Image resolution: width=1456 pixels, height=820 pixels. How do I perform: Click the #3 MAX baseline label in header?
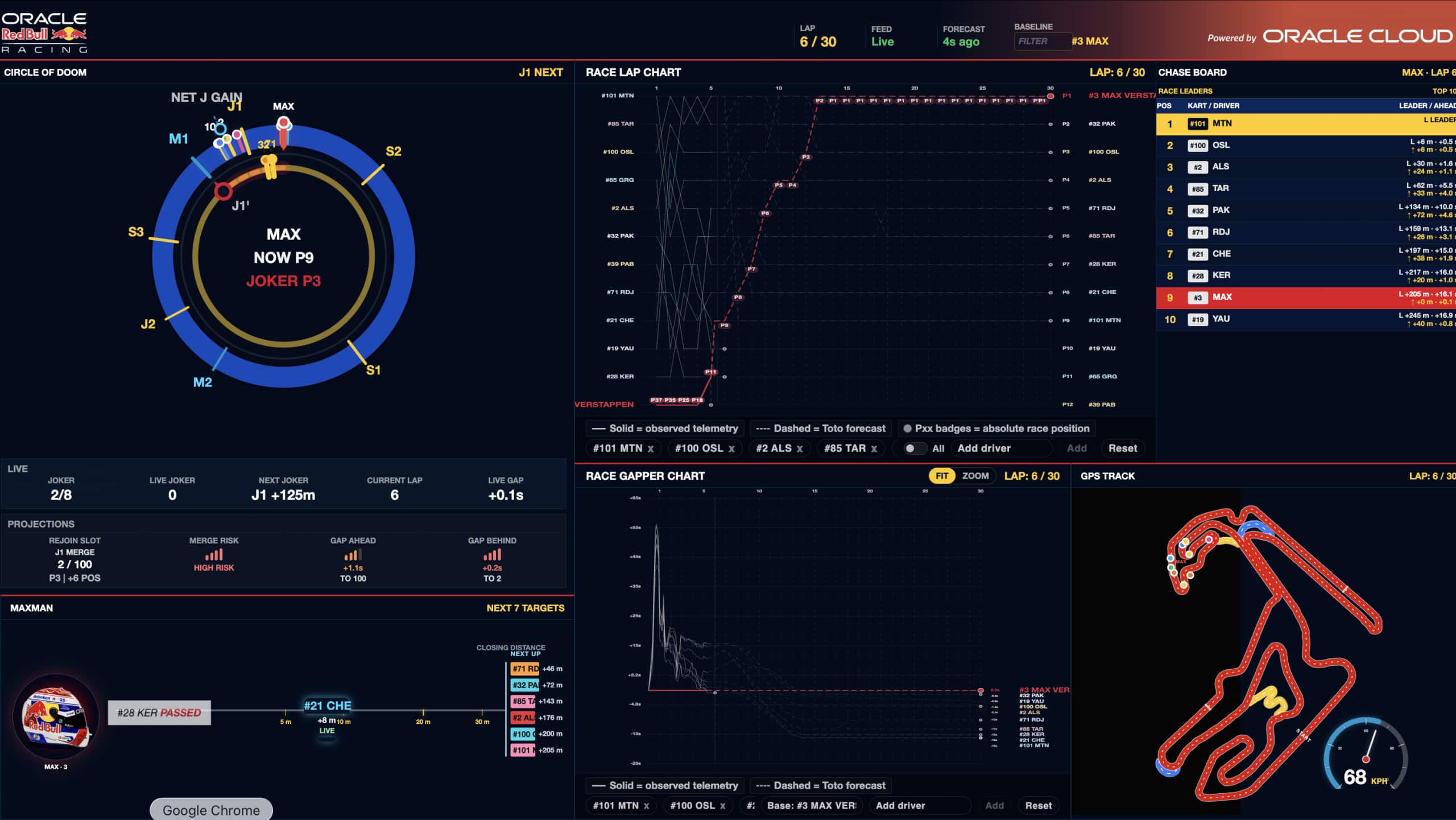click(x=1090, y=41)
